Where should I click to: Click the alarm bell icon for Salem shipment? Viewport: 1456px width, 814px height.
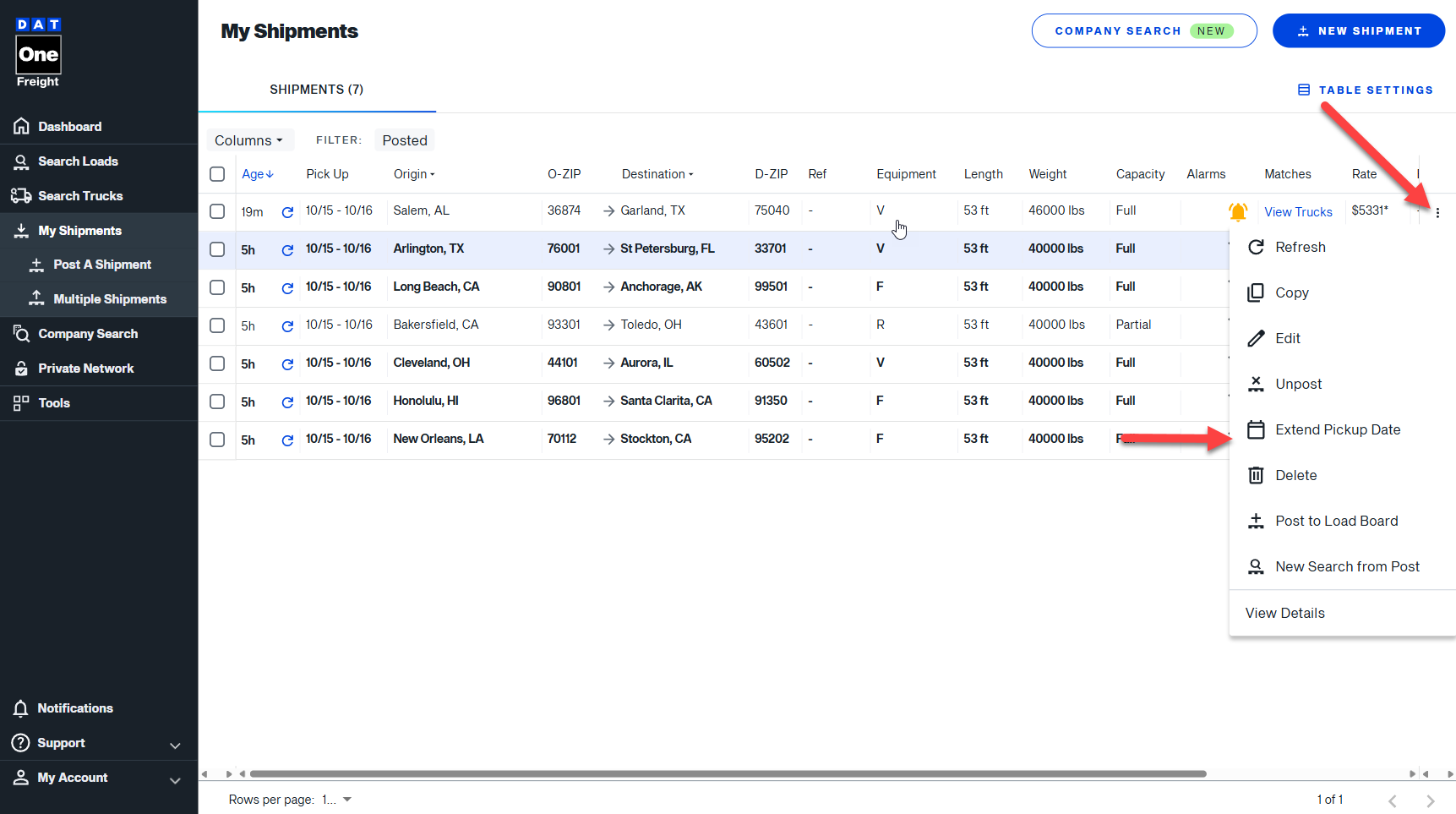(x=1237, y=211)
